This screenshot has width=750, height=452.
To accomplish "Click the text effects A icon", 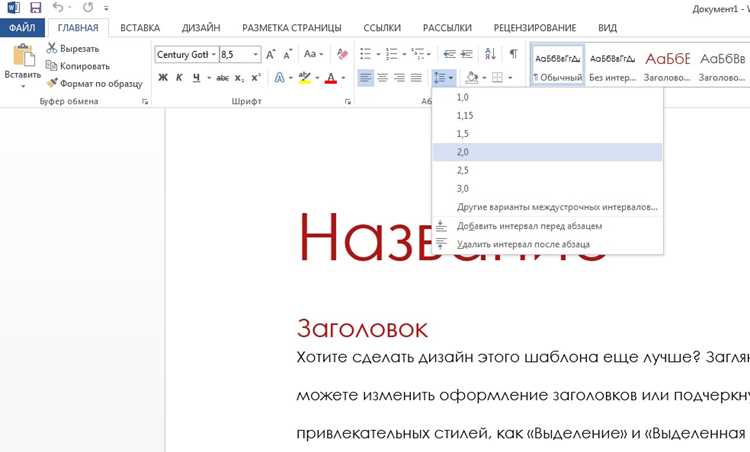I will (x=279, y=77).
